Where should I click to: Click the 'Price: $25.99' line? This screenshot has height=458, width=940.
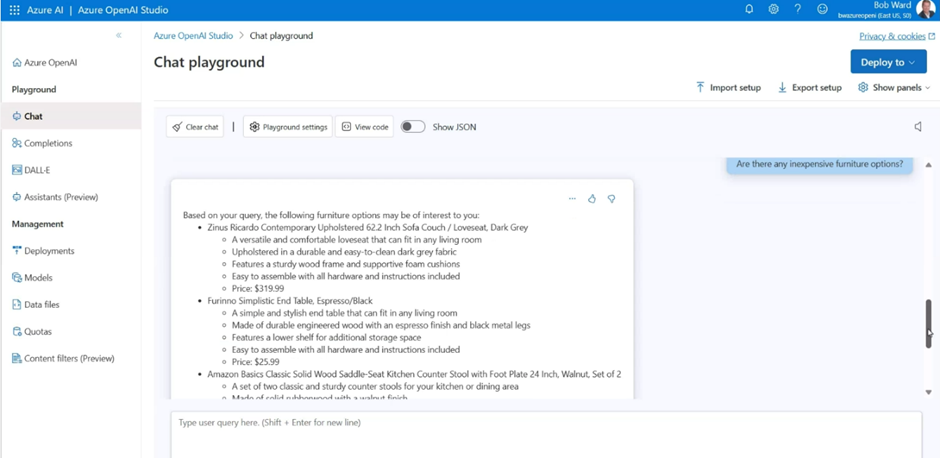(x=255, y=361)
